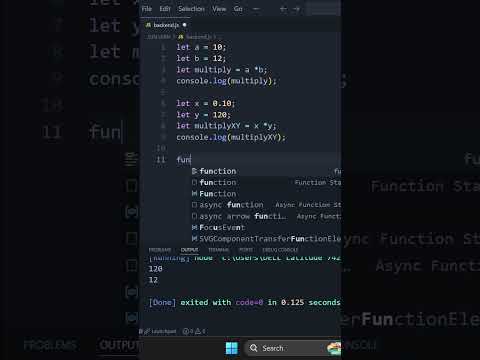Switch to the PROBLEMS panel tab
Image resolution: width=480 pixels, height=360 pixels.
[x=160, y=250]
